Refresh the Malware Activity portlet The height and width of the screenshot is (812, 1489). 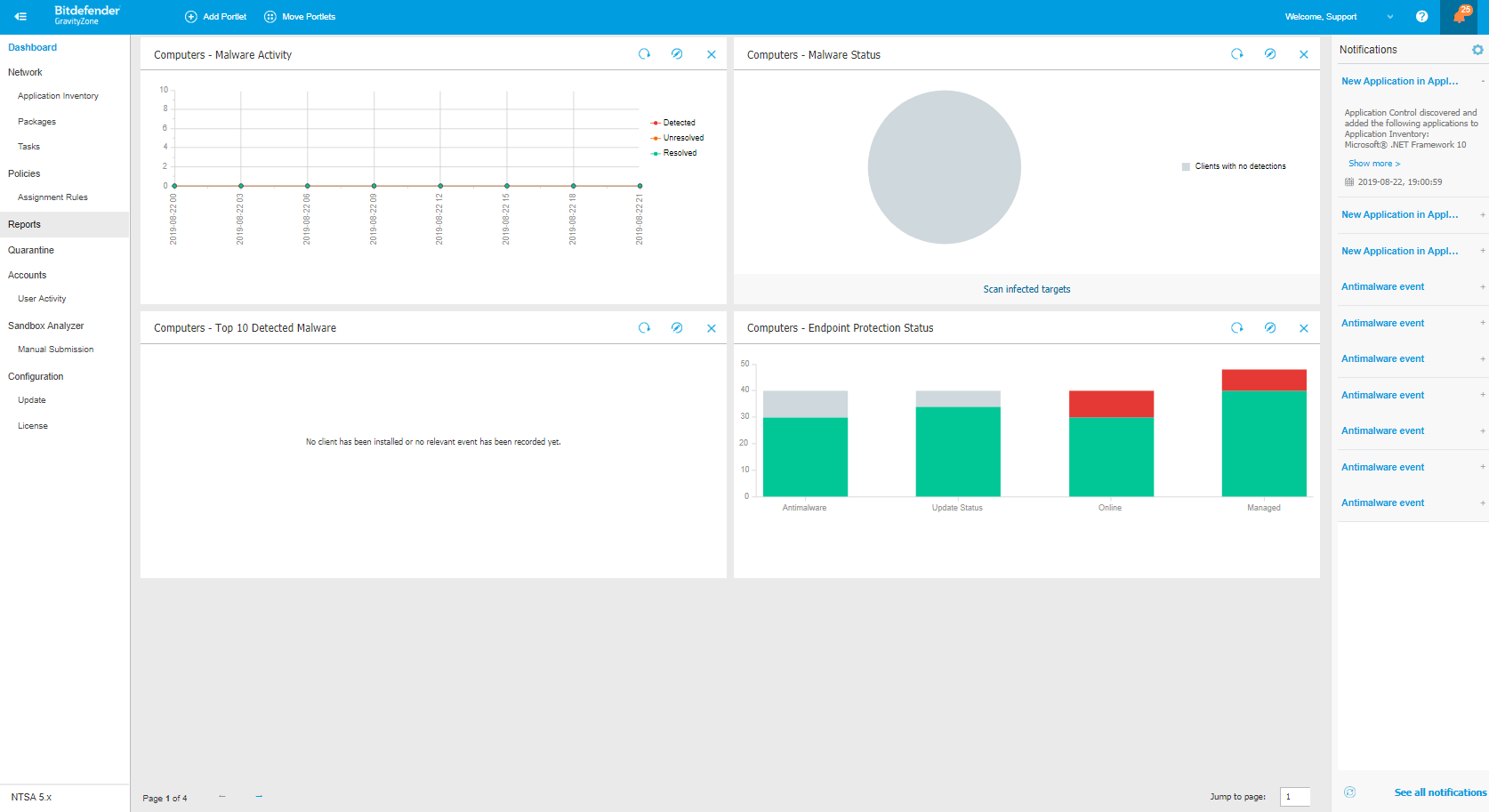644,54
